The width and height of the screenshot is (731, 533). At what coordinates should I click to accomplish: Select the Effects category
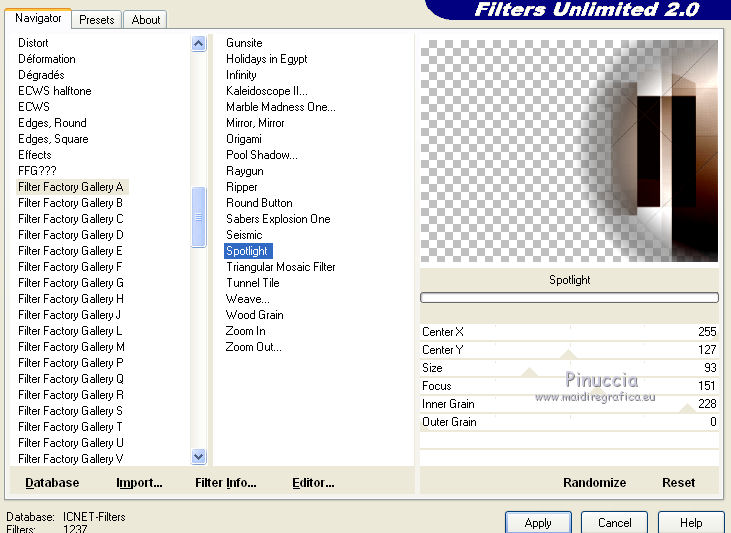[34, 155]
